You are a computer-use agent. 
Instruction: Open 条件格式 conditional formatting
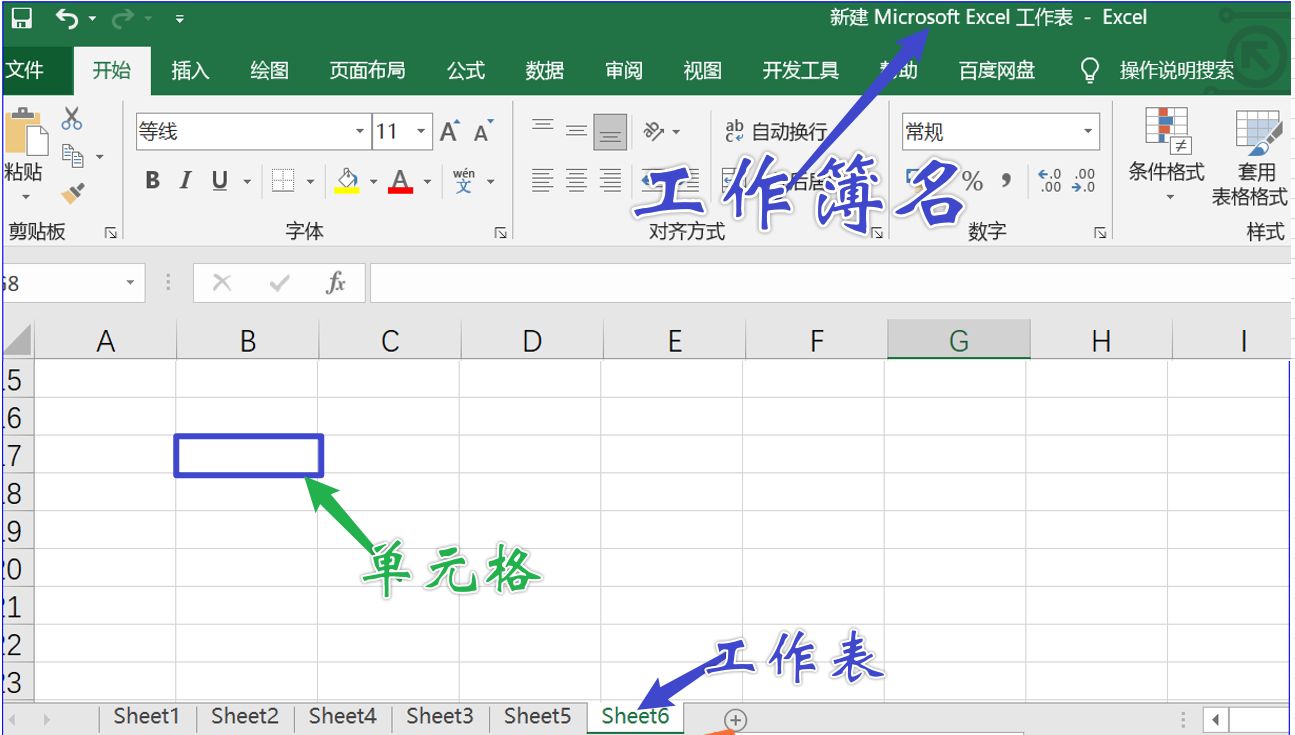pos(1167,156)
